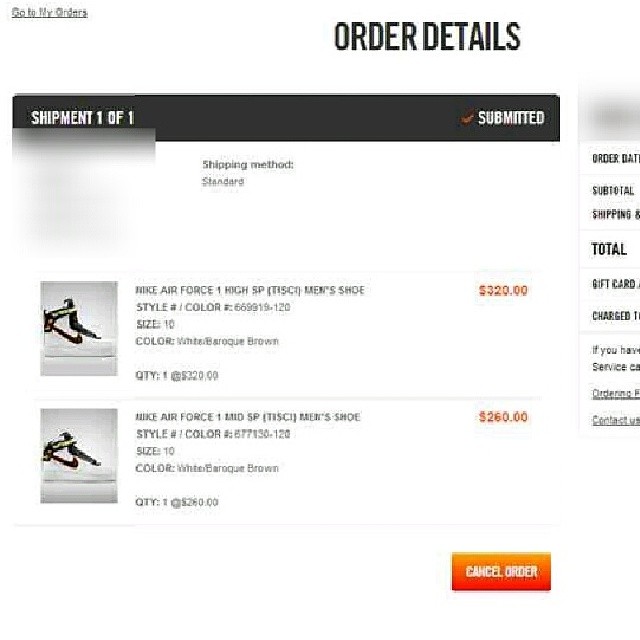Click the Gift Card row in the summary
Viewport: 640px width, 640px height.
pos(610,284)
